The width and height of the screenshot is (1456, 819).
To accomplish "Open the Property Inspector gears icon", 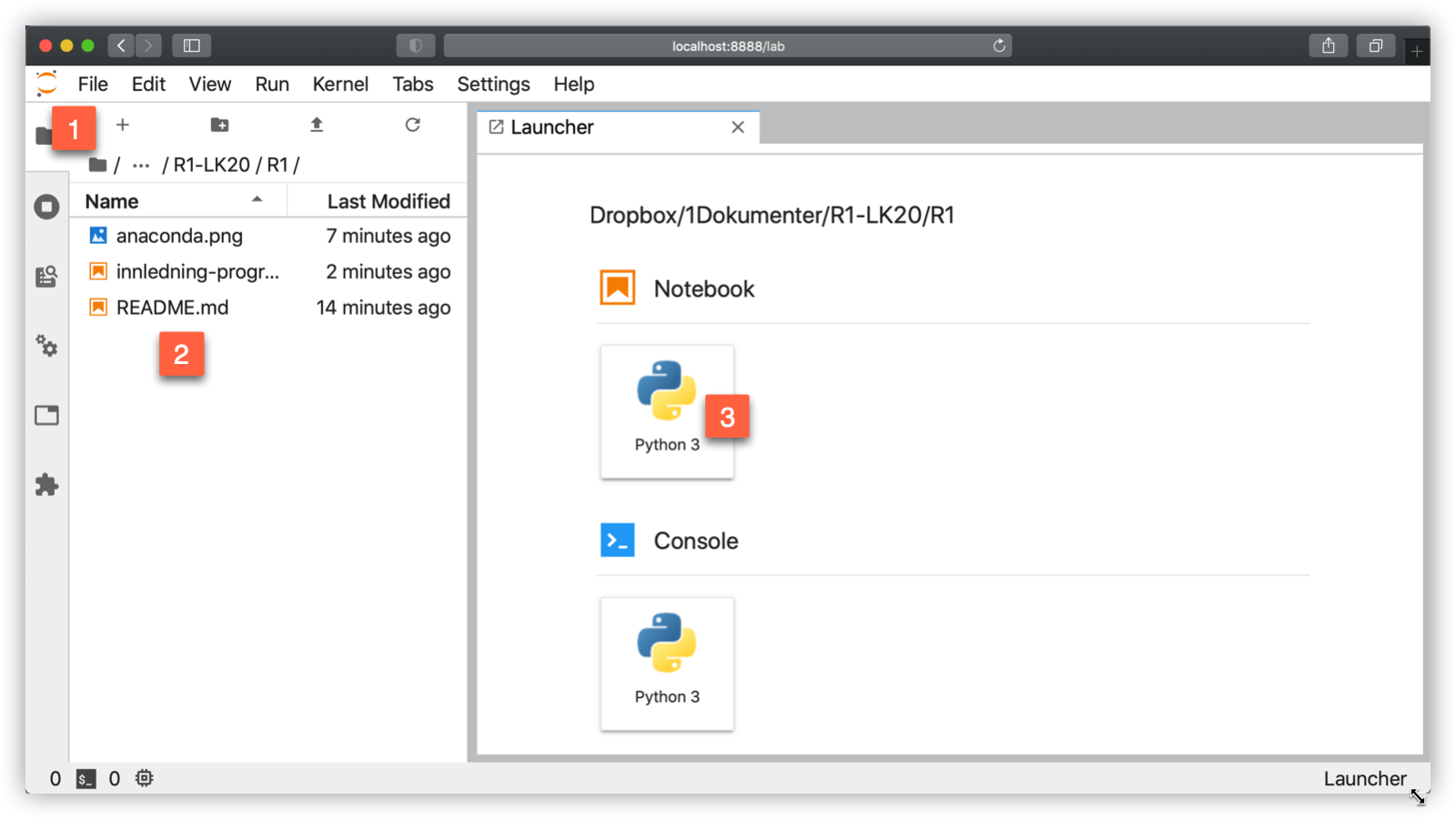I will (x=46, y=346).
